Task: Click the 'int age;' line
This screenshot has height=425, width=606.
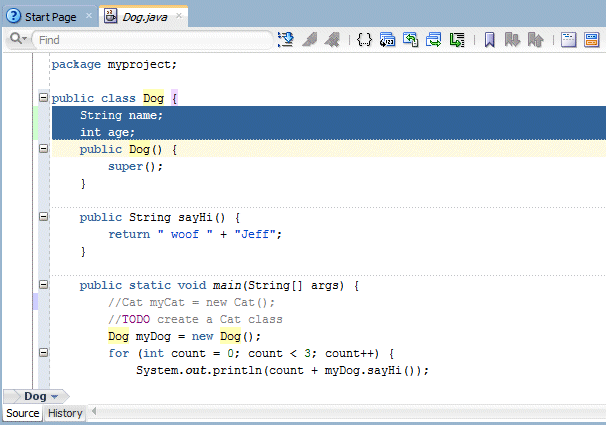Action: (107, 132)
